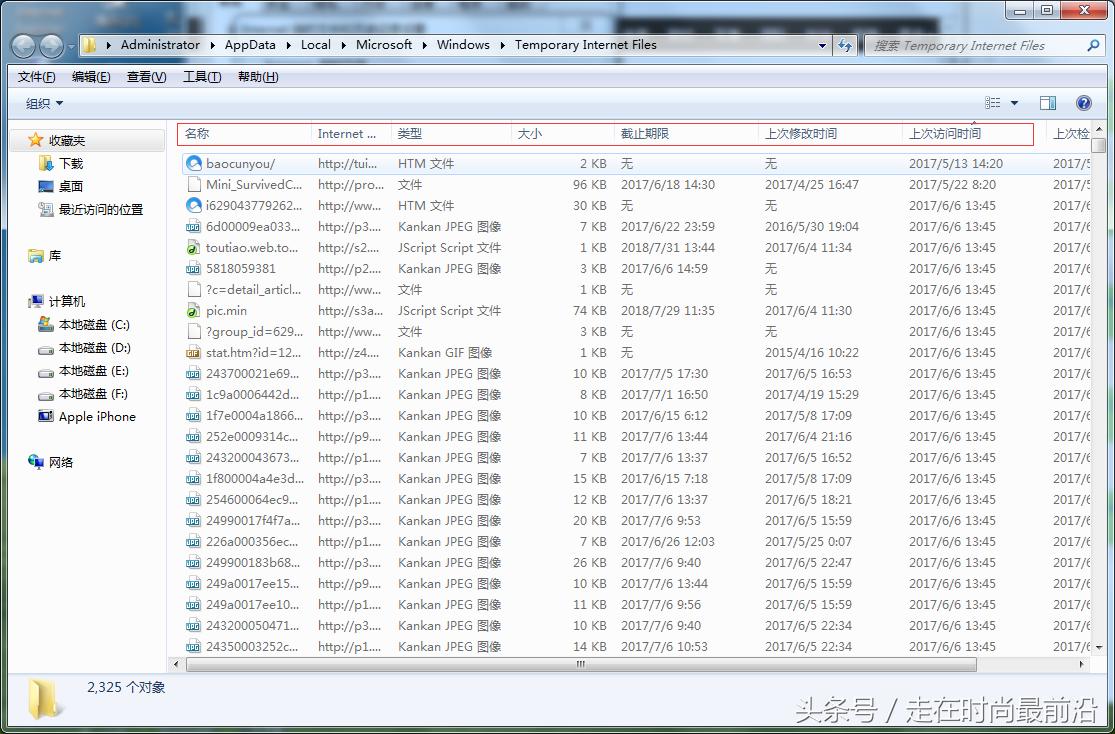The image size is (1115, 734).
Task: Open address bar history dropdown arrow
Action: click(822, 45)
